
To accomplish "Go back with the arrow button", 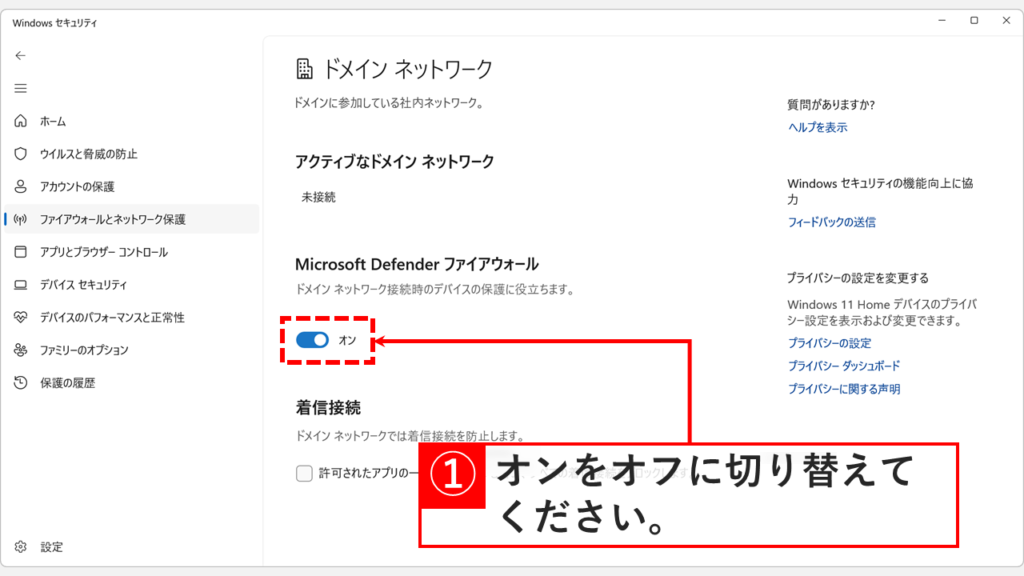I will pos(19,57).
